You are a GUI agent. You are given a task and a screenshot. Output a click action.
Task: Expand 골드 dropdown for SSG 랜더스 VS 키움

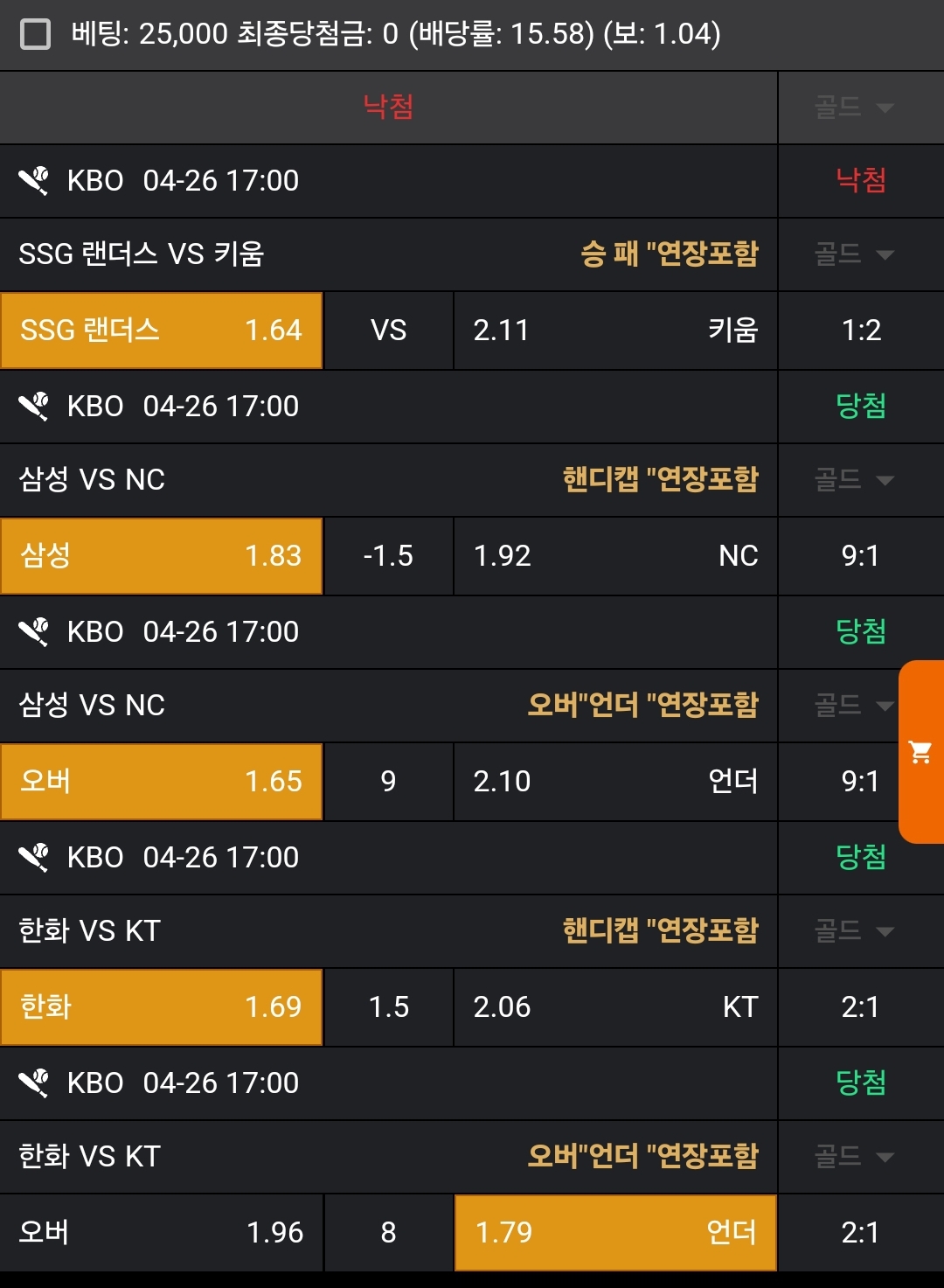[854, 254]
